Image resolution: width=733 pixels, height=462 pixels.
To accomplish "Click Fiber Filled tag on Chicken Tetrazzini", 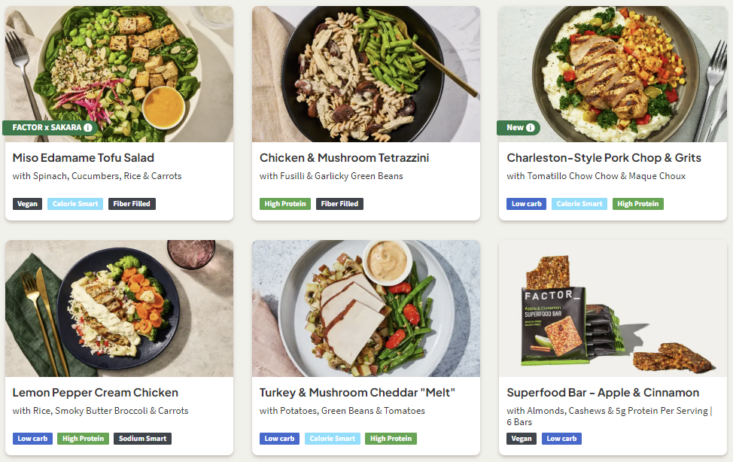I will pos(339,204).
